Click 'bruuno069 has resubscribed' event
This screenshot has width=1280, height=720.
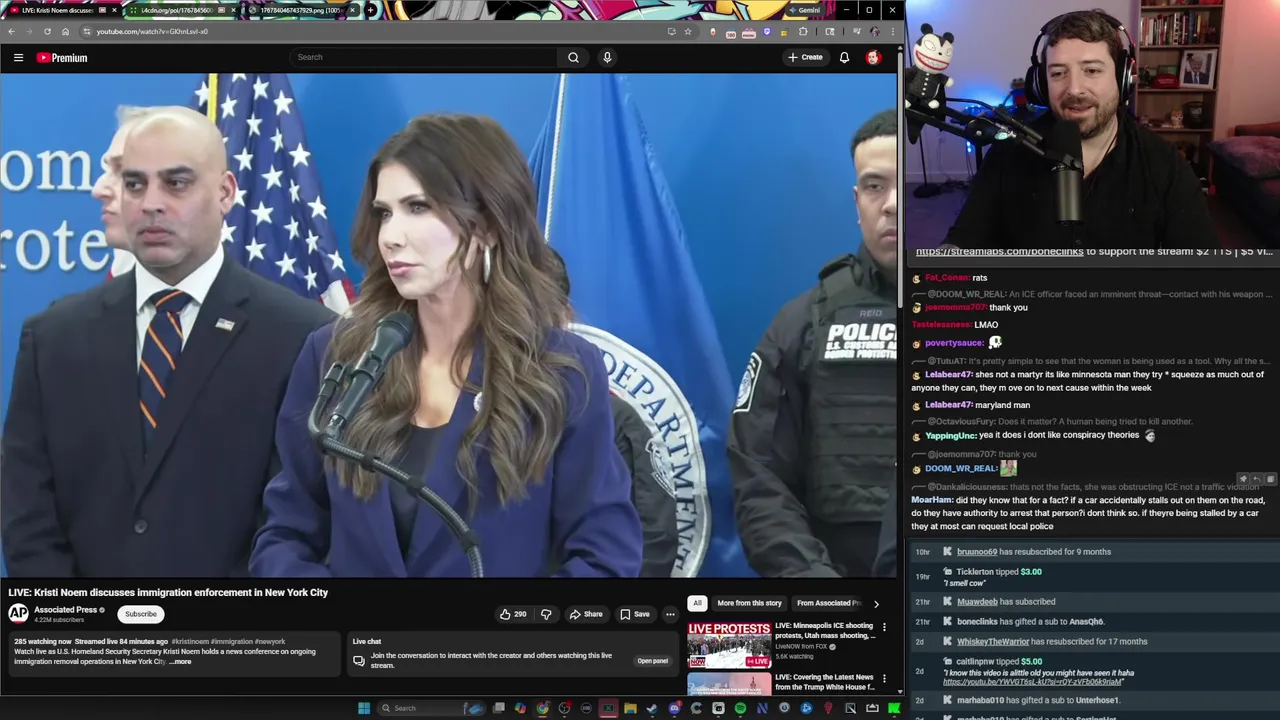1034,552
